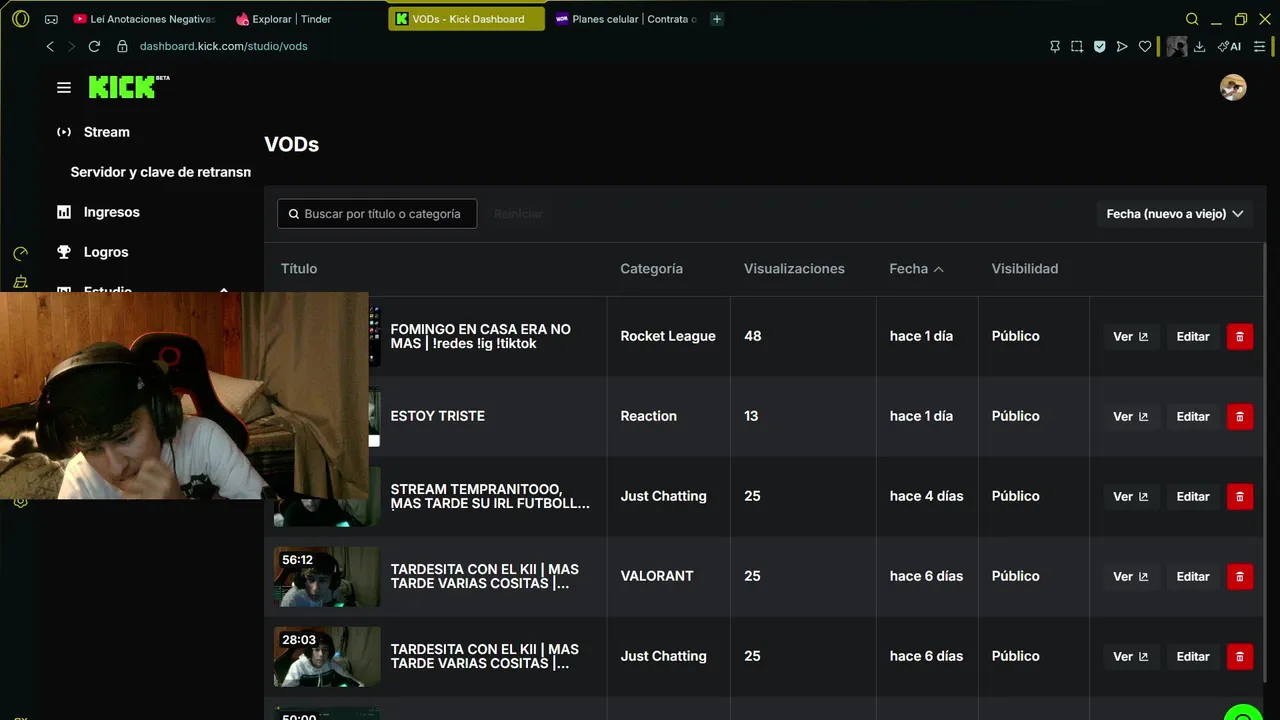Open the browser easy setup sliders icon

click(1260, 46)
